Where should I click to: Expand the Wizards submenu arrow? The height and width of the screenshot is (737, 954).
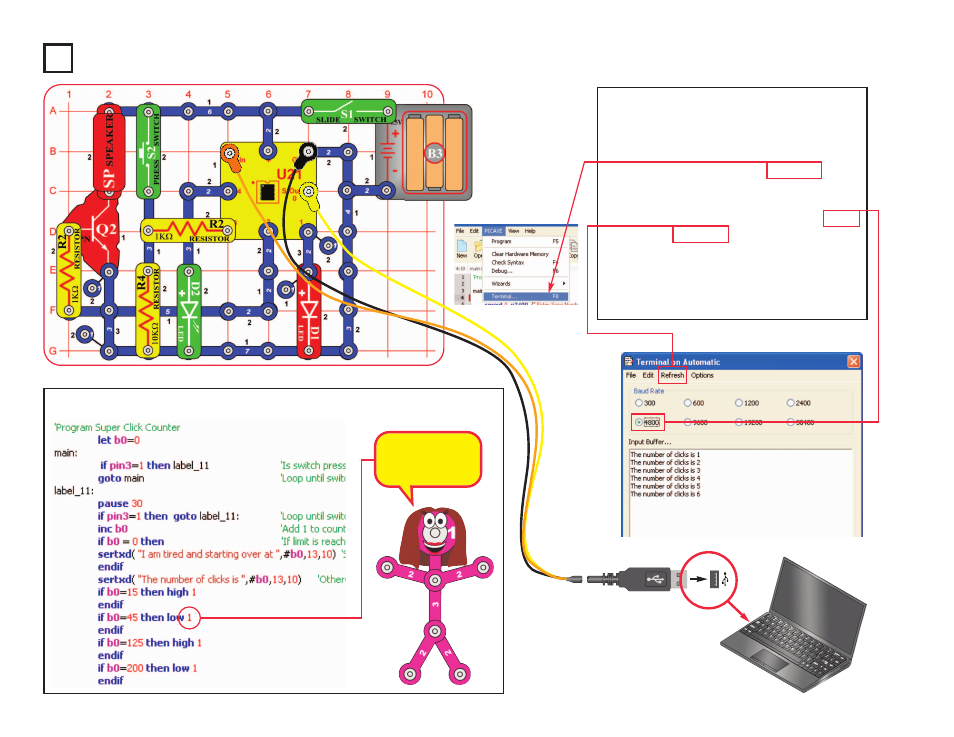[564, 284]
